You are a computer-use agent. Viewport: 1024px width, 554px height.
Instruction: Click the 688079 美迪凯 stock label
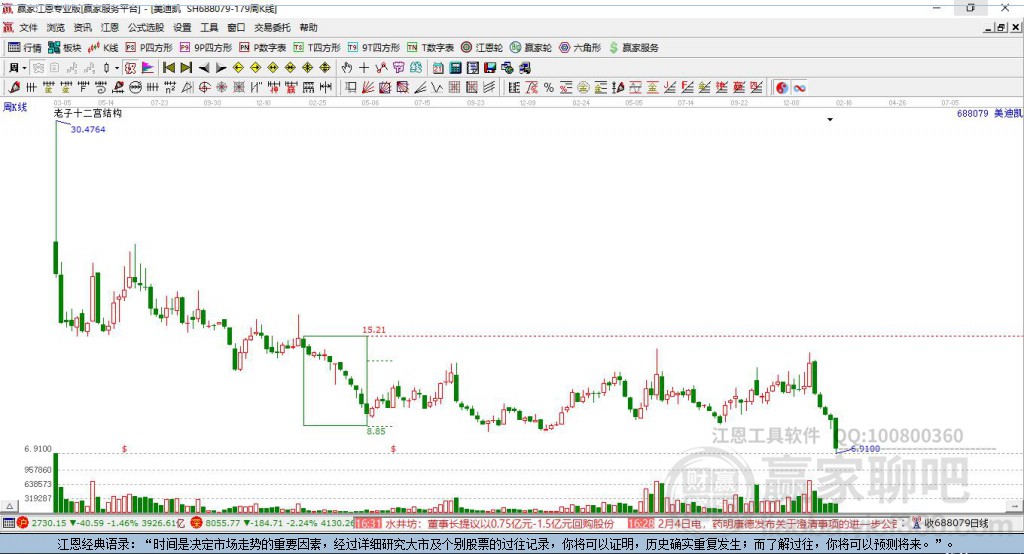point(989,113)
